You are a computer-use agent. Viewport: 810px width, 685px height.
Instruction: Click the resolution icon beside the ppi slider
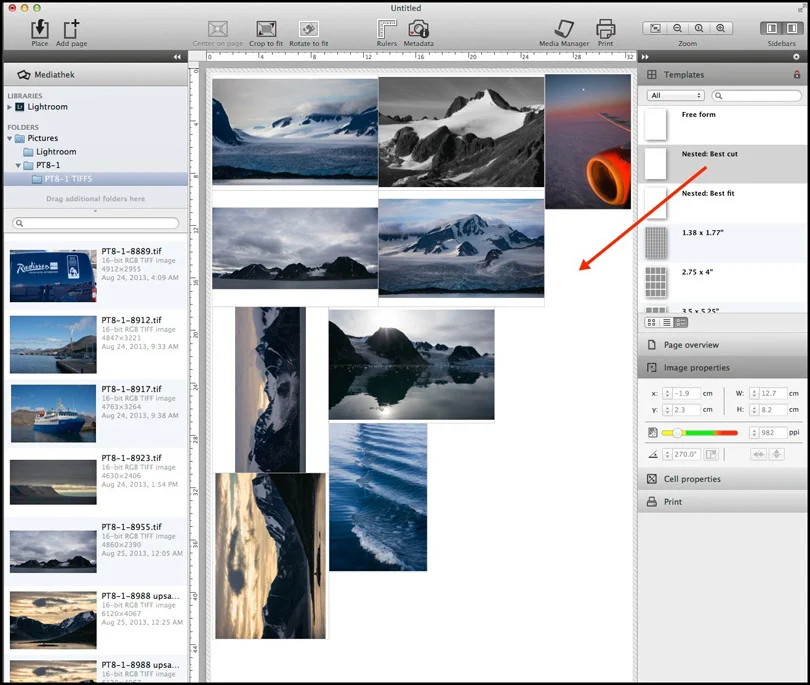pos(652,432)
